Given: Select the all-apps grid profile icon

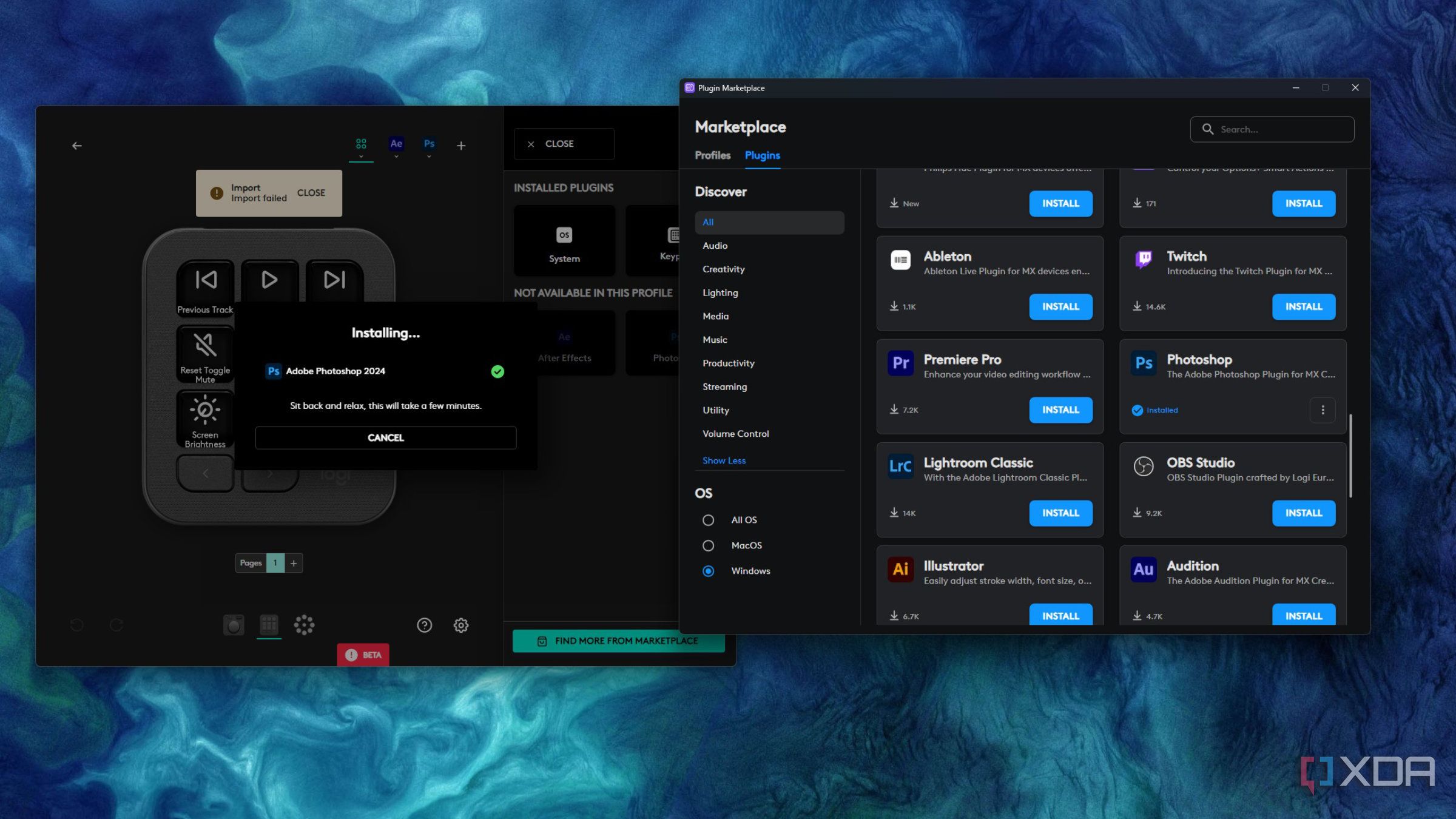Looking at the screenshot, I should coord(361,144).
